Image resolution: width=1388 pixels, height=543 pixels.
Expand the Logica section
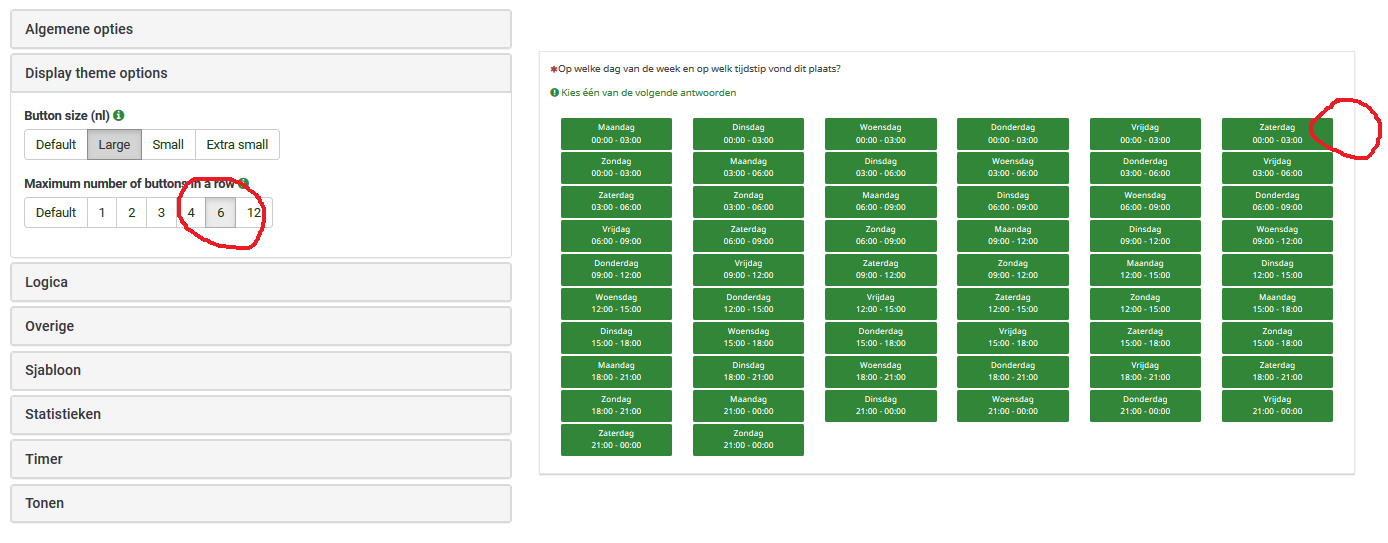click(261, 282)
